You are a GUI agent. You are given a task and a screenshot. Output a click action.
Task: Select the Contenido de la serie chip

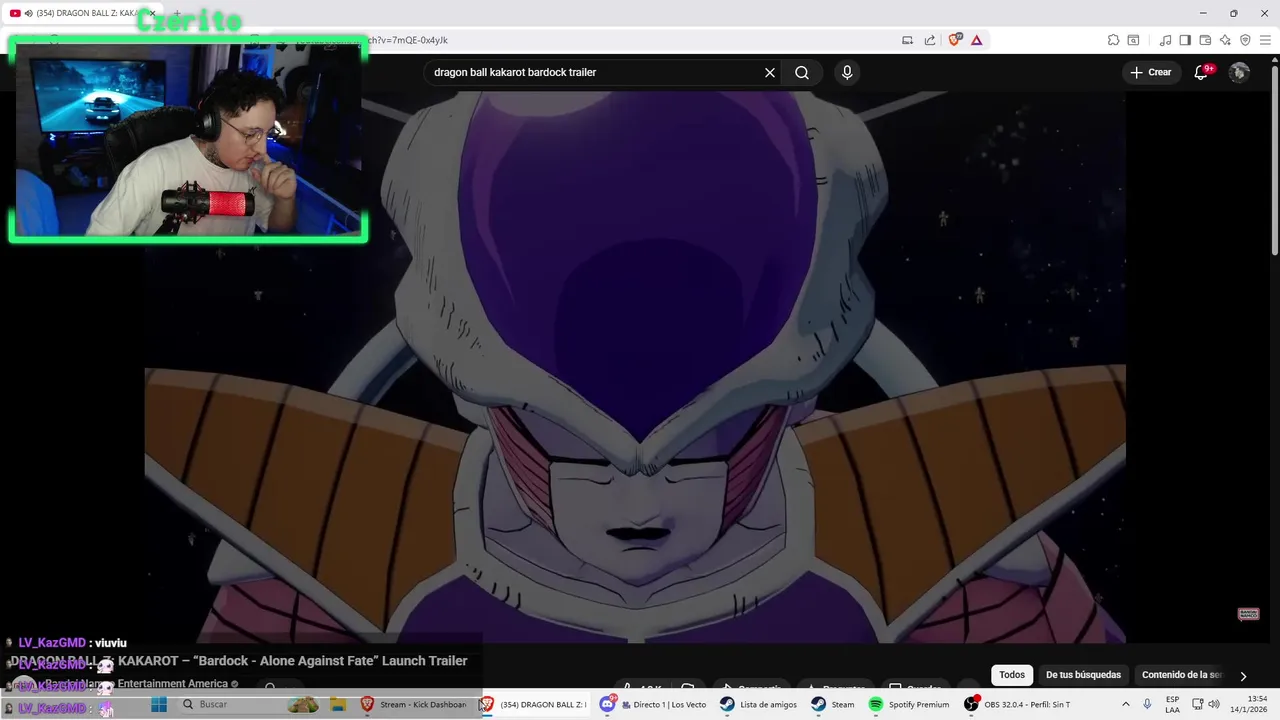[x=1181, y=675]
